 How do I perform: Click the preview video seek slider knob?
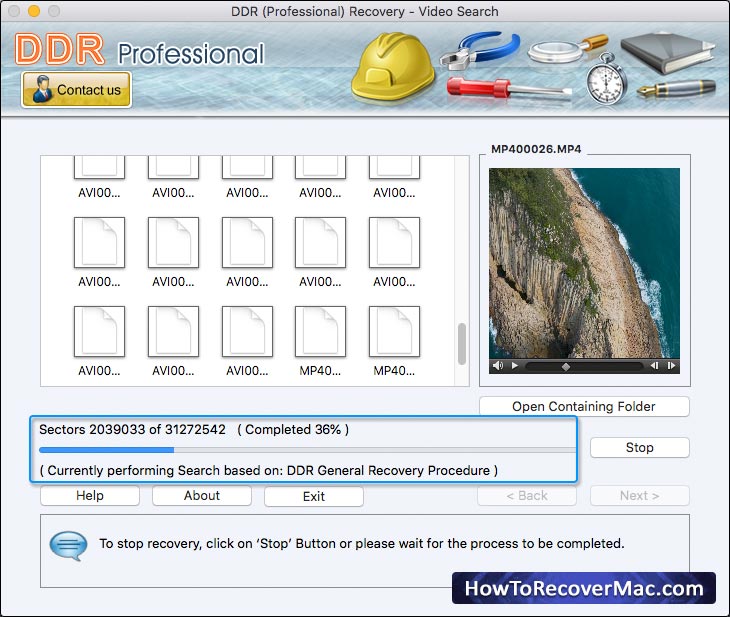566,366
